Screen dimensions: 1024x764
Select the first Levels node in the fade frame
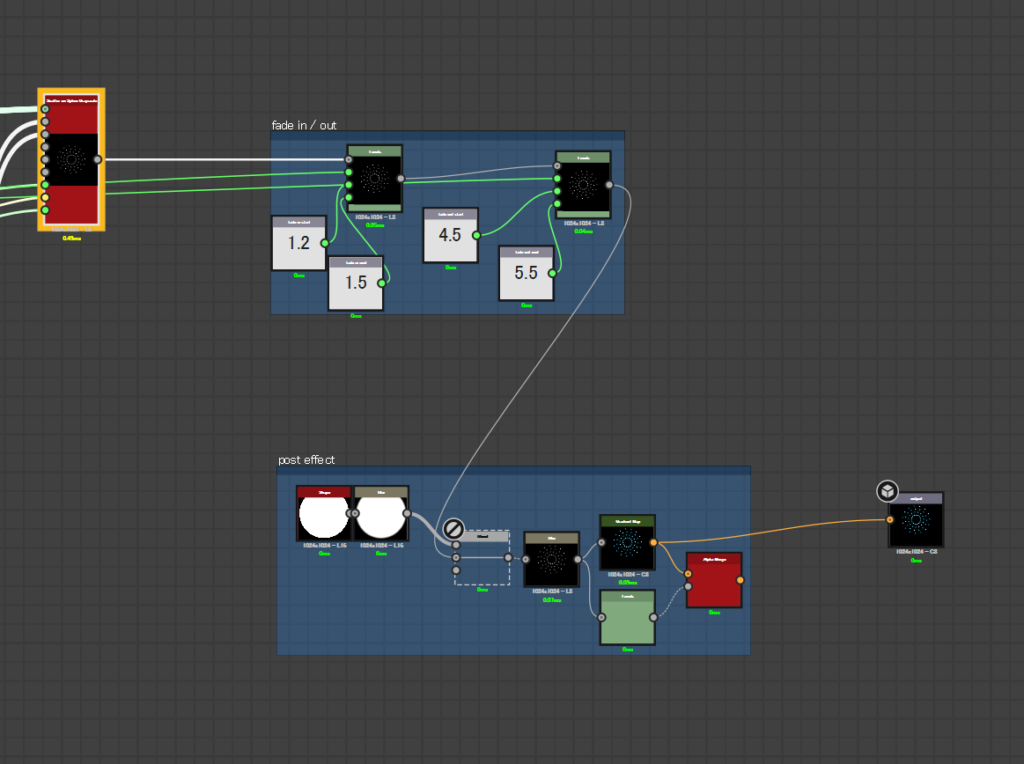375,180
